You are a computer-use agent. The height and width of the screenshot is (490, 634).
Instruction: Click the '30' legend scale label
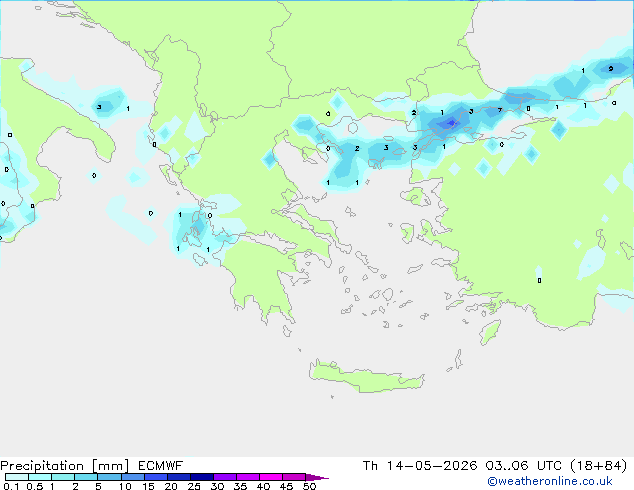217,486
